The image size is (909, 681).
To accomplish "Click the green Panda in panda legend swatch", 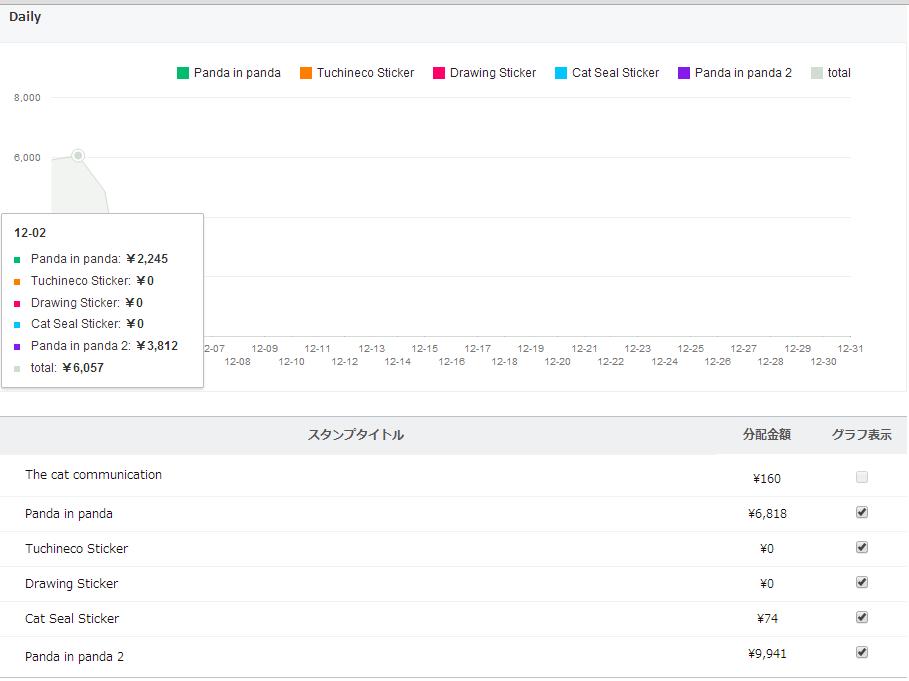I will (183, 73).
